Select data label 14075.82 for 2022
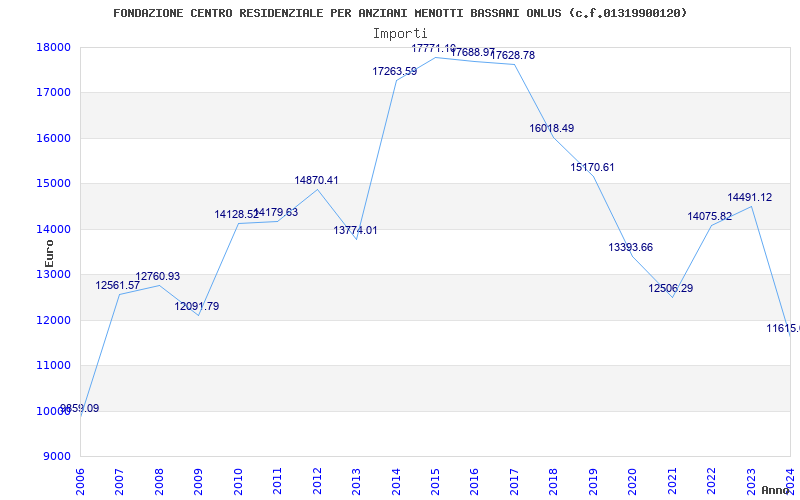Image resolution: width=800 pixels, height=500 pixels. pos(710,217)
